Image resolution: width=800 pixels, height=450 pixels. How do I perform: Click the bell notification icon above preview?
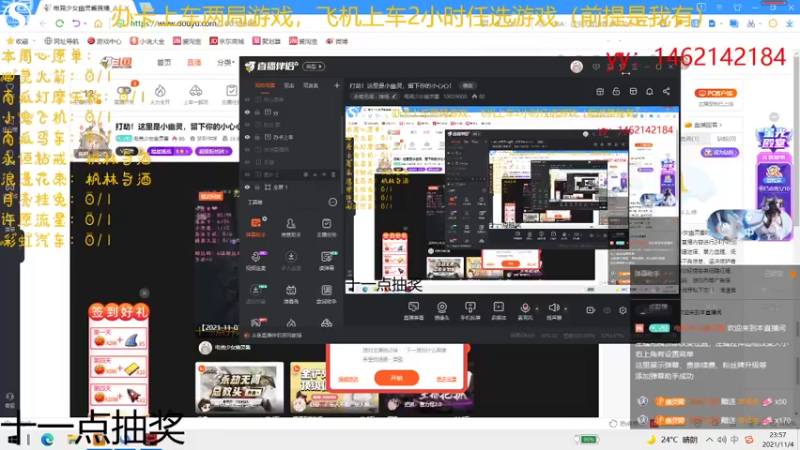point(649,91)
